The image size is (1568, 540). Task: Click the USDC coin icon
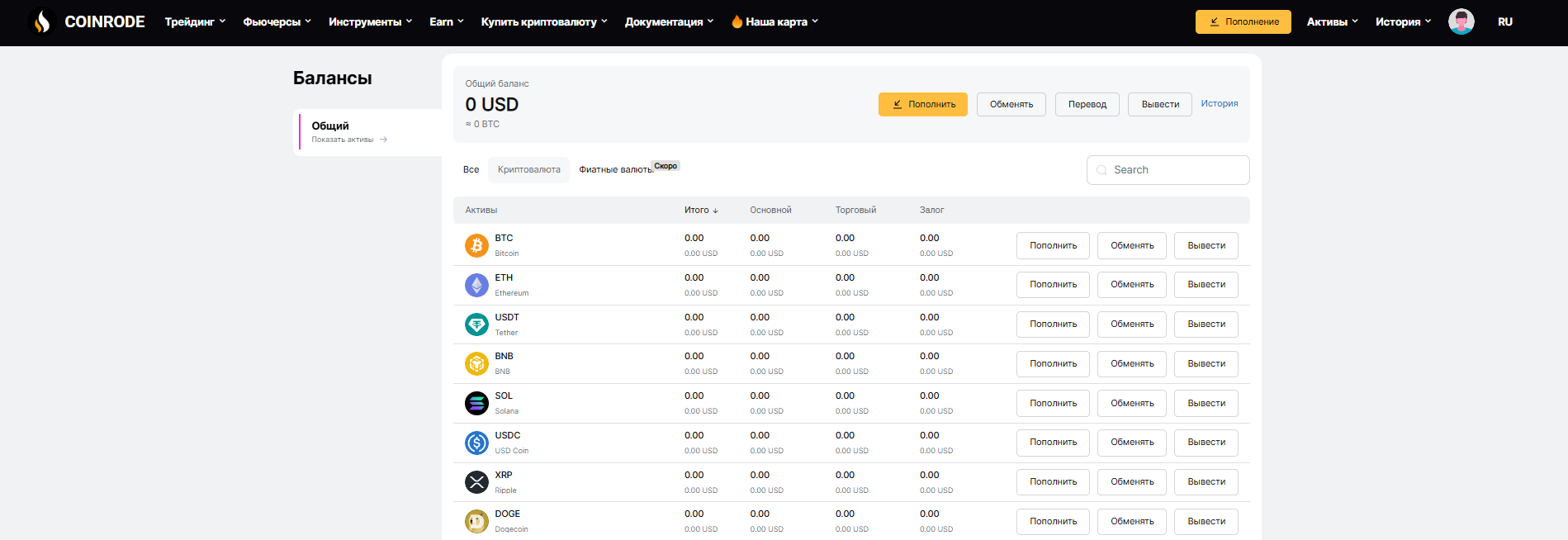476,443
